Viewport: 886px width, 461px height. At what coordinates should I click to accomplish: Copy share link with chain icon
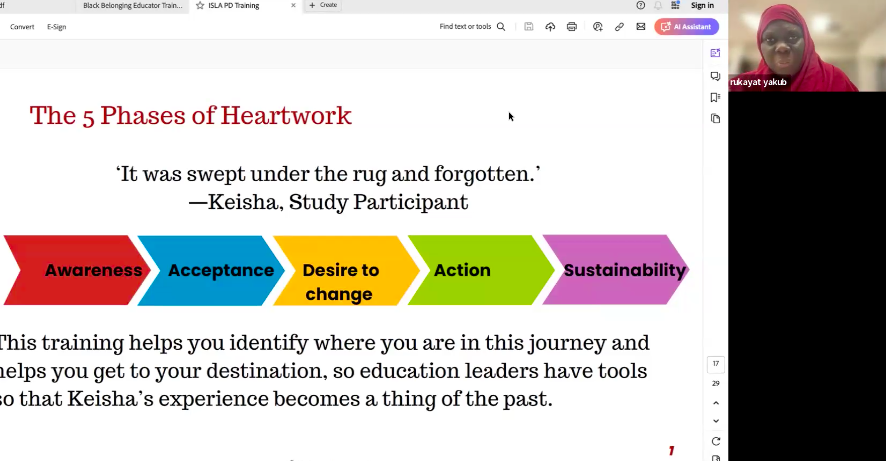pos(619,27)
